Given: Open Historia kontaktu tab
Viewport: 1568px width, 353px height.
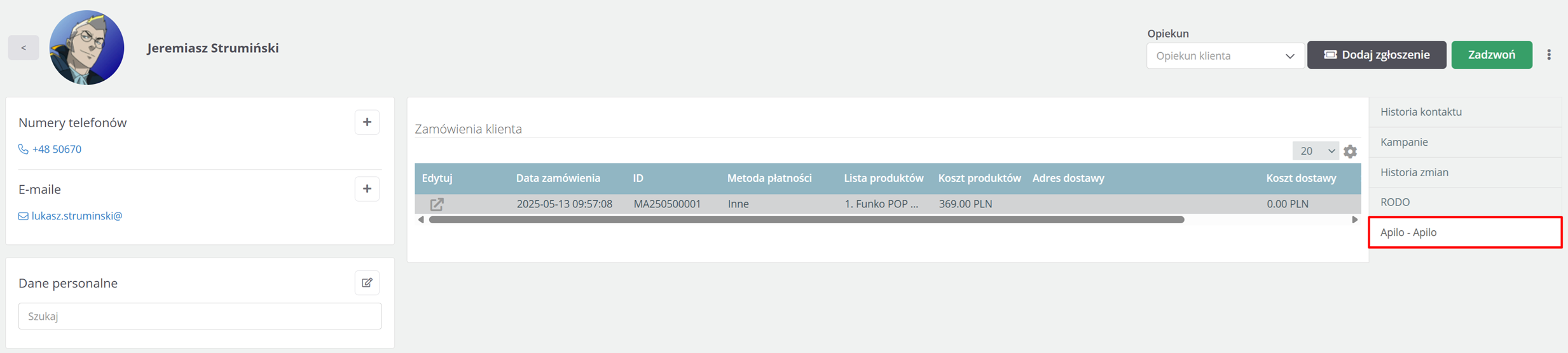Looking at the screenshot, I should pyautogui.click(x=1420, y=112).
